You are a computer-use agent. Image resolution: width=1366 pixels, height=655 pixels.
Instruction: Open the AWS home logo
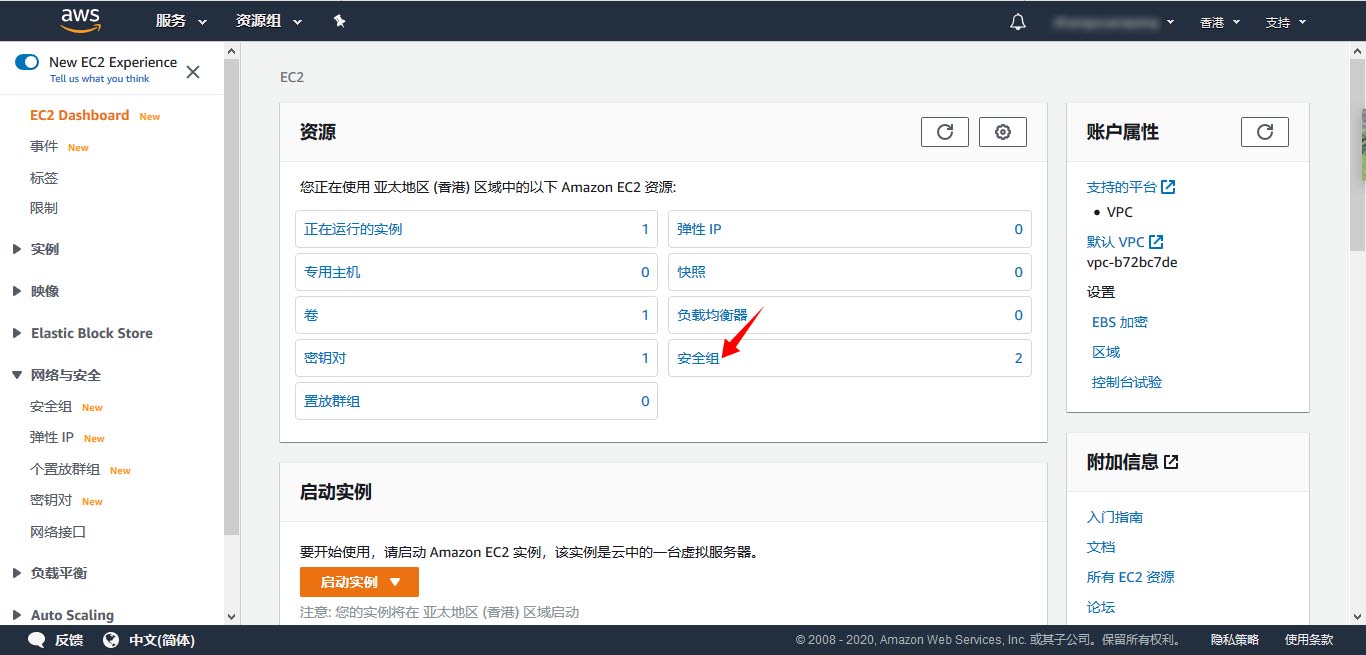pos(81,20)
